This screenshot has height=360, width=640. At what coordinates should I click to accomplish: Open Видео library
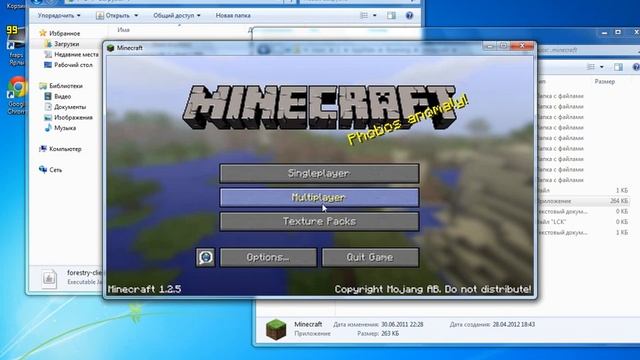point(58,96)
